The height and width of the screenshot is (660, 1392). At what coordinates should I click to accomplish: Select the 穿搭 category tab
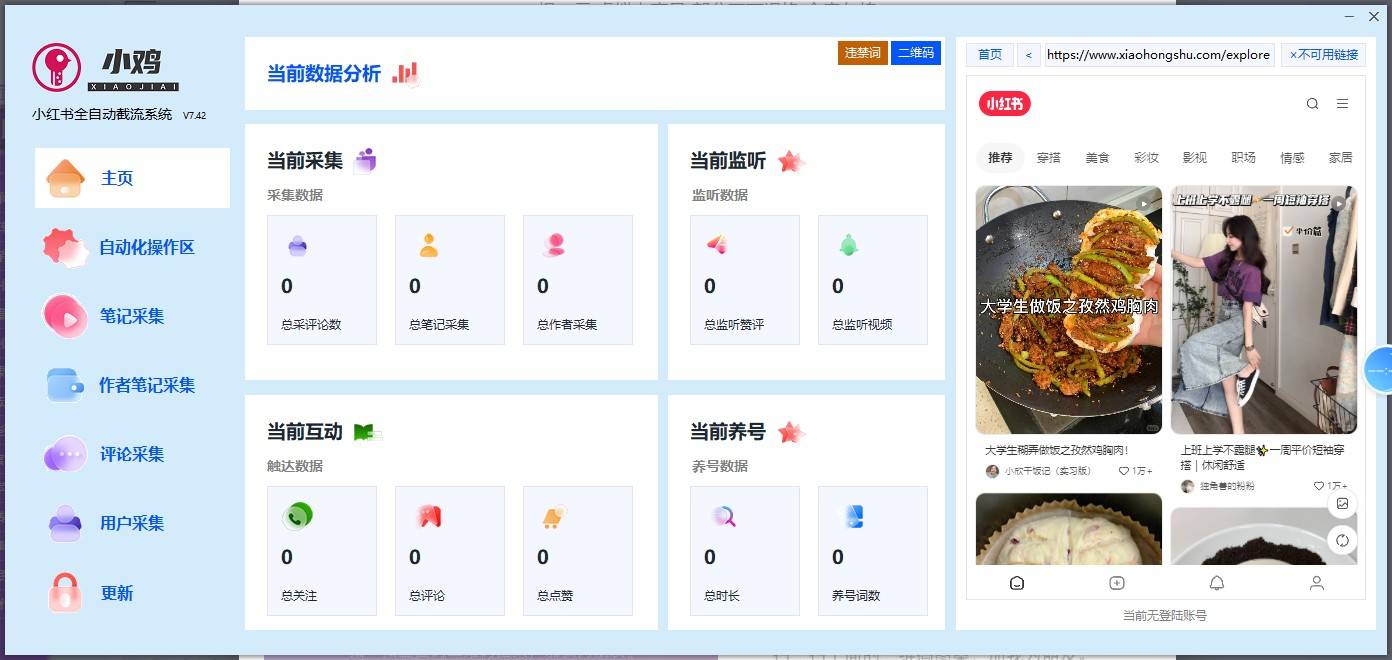click(1048, 158)
